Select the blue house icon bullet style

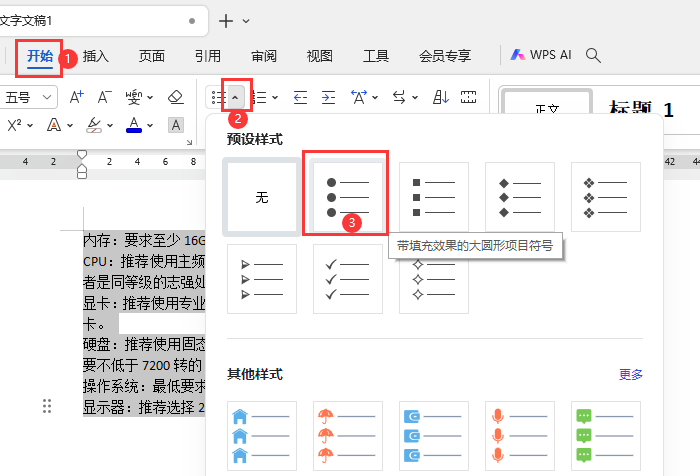click(x=262, y=436)
